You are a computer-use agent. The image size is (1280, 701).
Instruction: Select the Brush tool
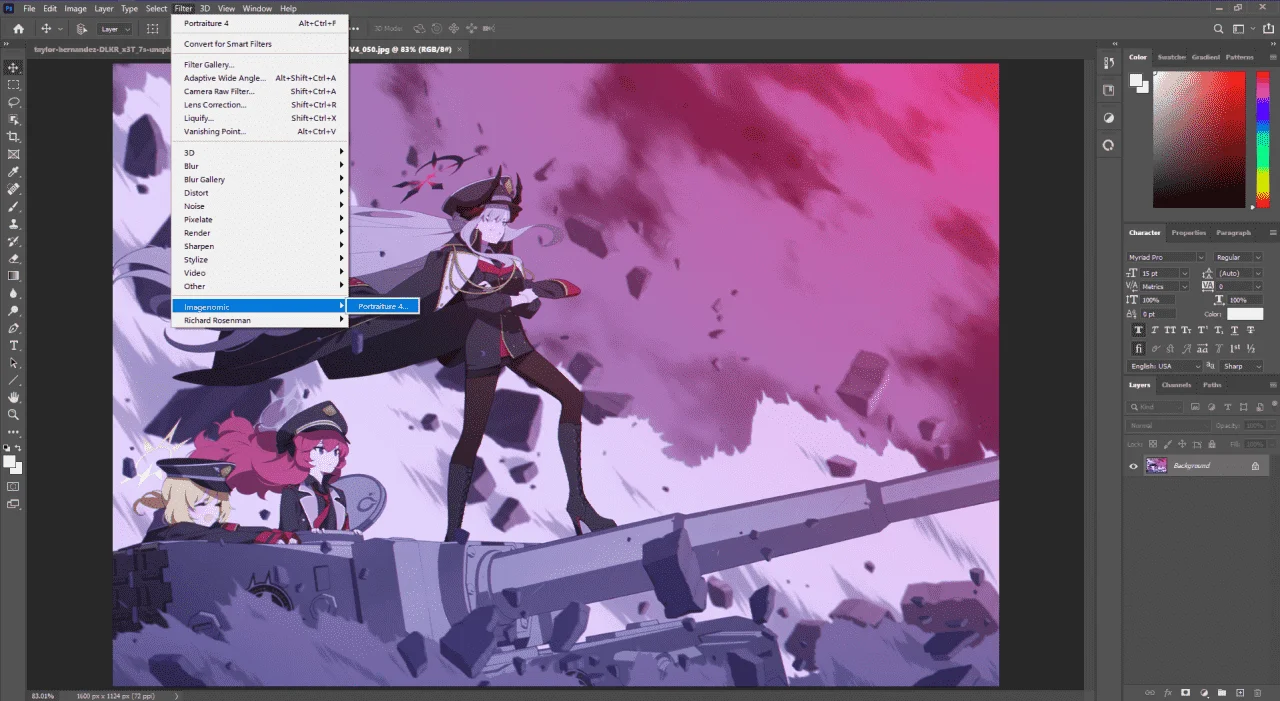point(14,207)
